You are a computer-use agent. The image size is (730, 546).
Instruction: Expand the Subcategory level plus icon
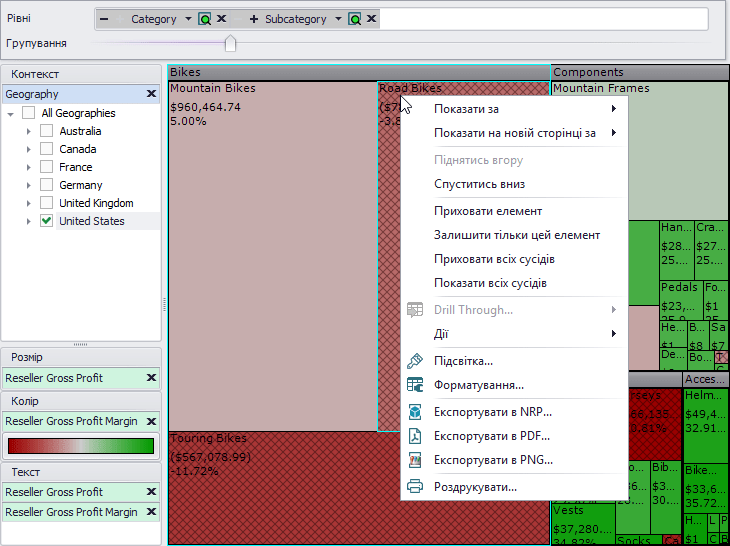254,19
